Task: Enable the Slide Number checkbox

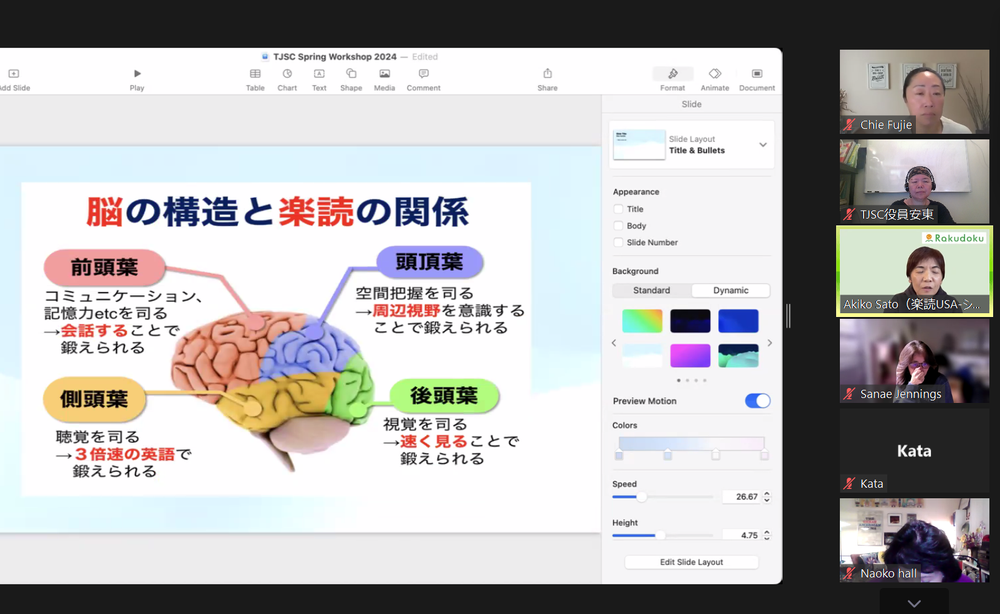Action: tap(618, 242)
